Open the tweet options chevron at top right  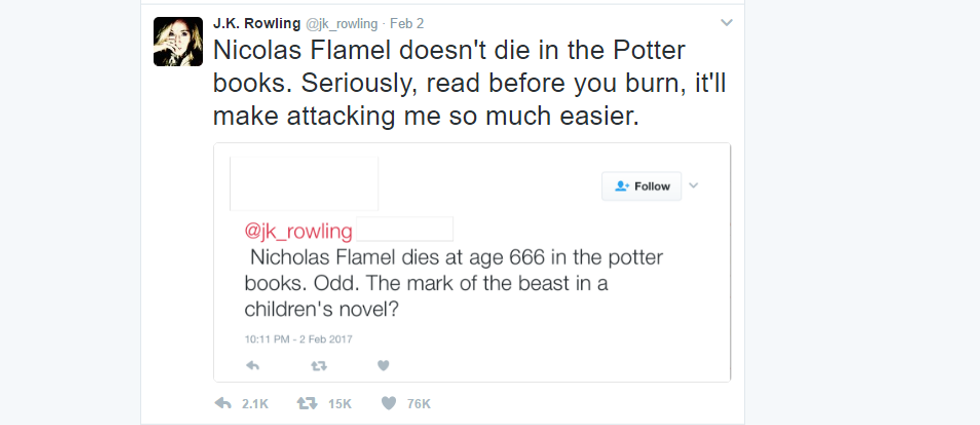point(727,21)
